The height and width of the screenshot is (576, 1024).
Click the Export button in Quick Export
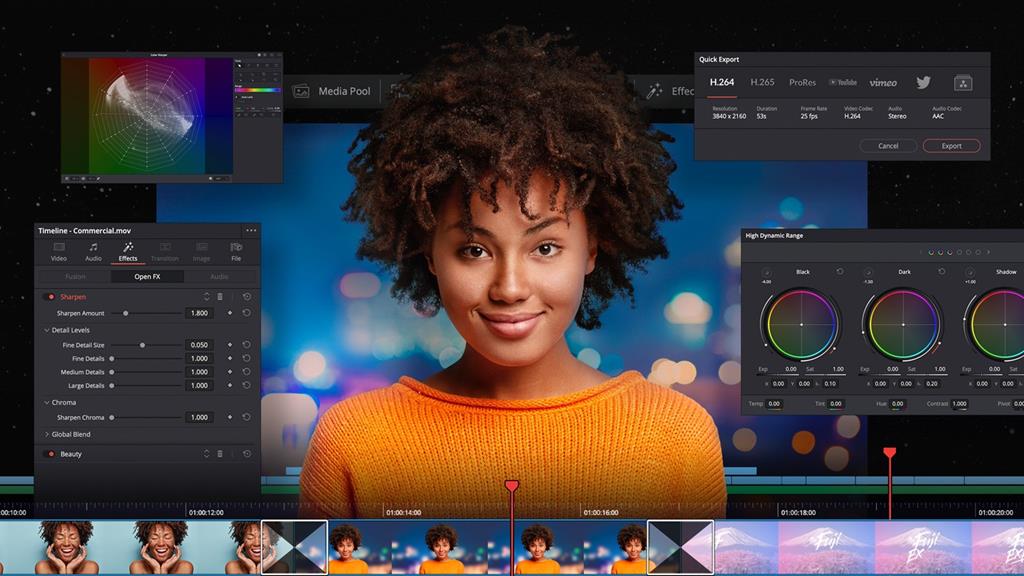(x=951, y=146)
